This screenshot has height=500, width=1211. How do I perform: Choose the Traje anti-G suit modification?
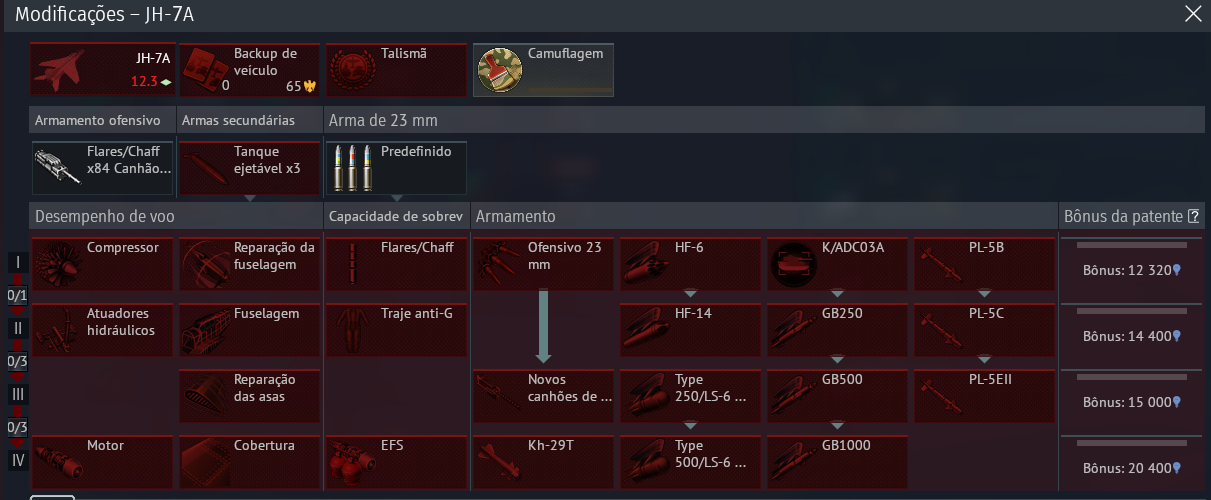(397, 329)
